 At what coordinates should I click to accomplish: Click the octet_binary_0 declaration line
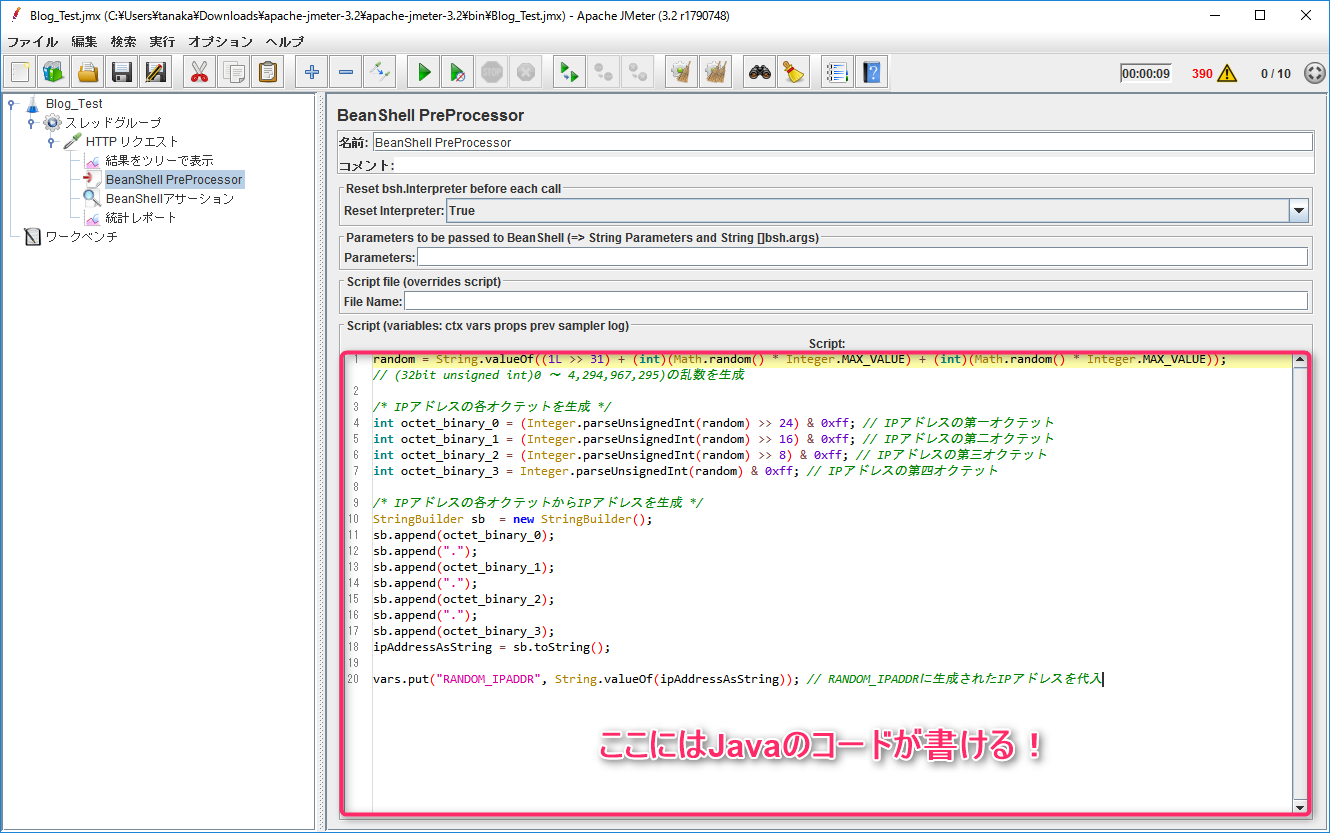point(714,422)
